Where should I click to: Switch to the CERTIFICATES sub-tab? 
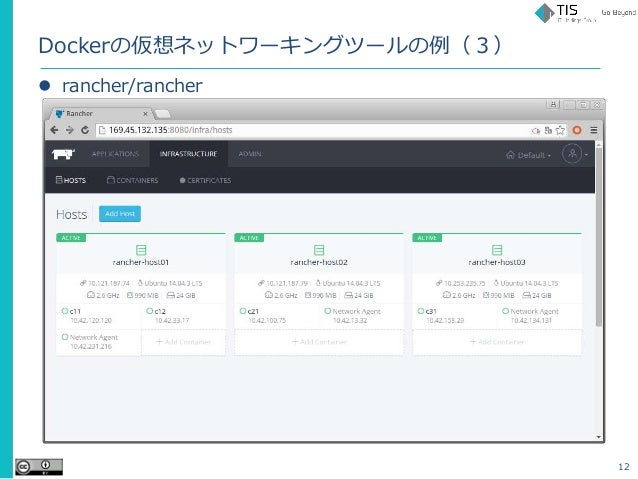point(205,180)
